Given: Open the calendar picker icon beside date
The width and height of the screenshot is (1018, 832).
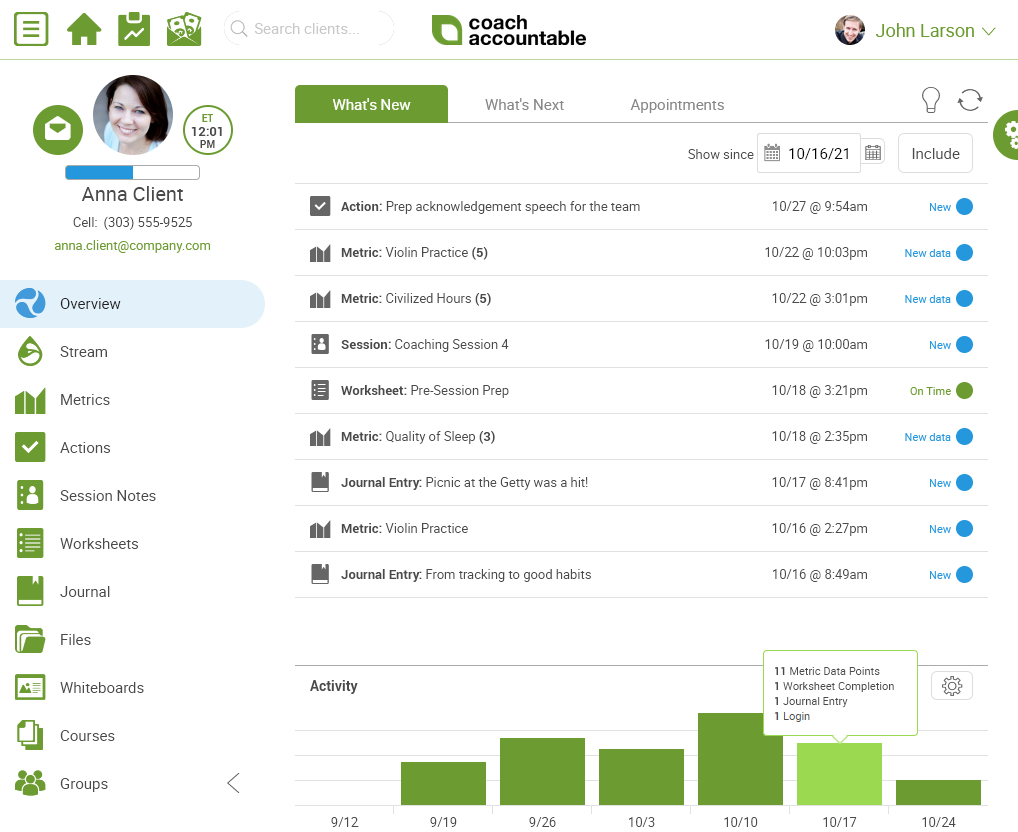Looking at the screenshot, I should [873, 153].
